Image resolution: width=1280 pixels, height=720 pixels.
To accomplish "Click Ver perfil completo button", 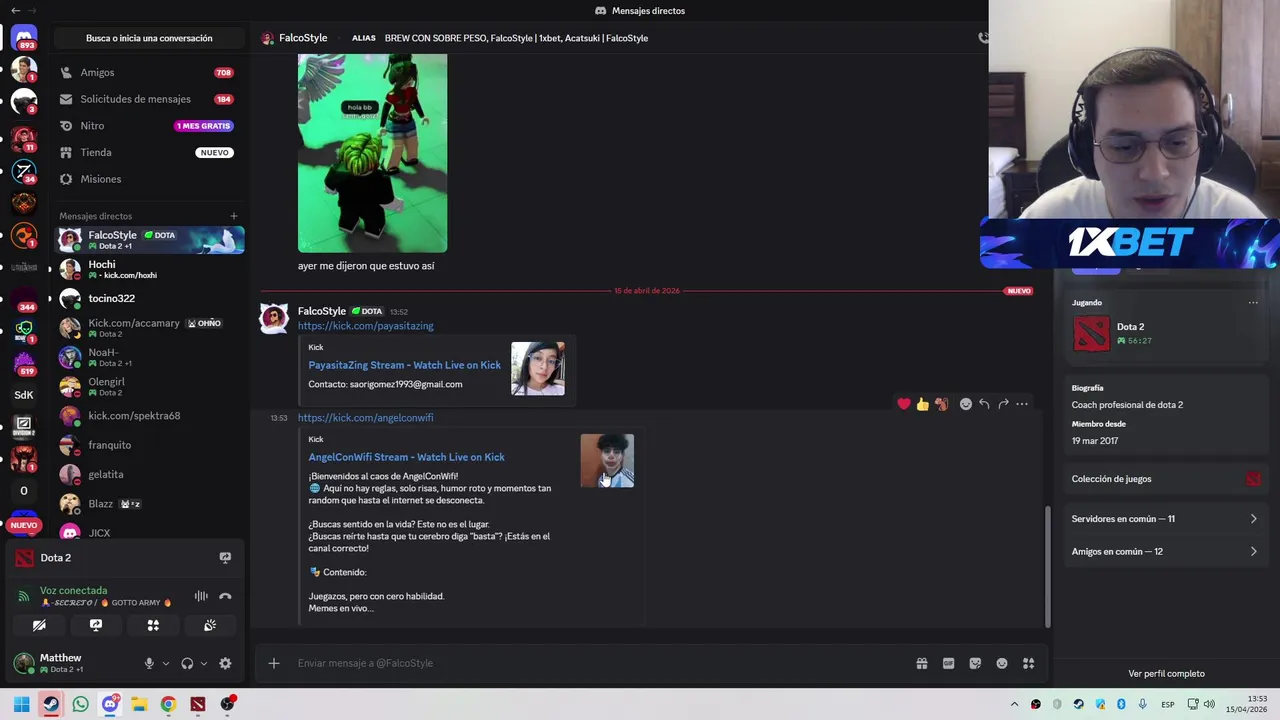I will [x=1166, y=674].
